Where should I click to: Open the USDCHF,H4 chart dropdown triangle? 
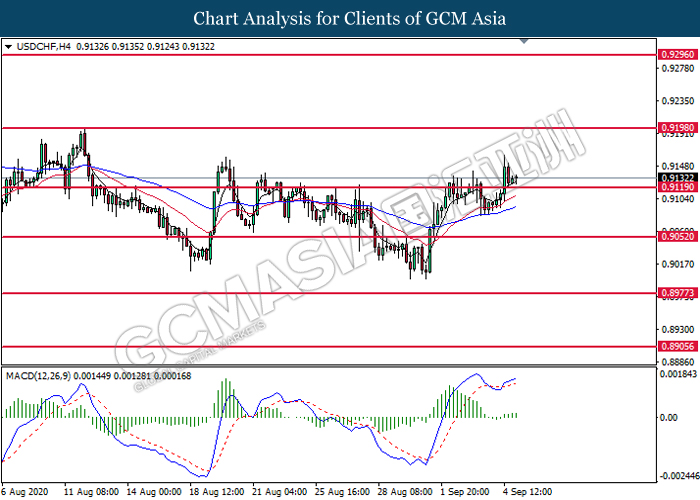(x=8, y=46)
